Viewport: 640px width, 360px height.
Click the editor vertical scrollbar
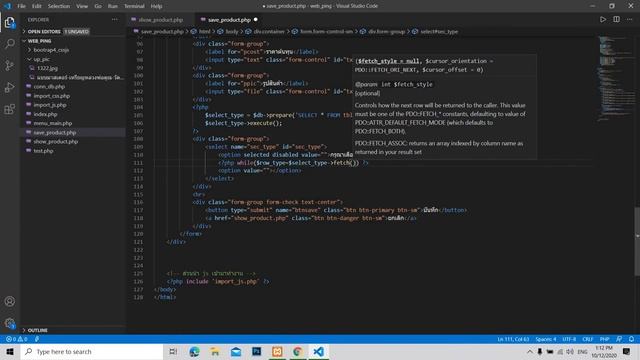coord(637,242)
